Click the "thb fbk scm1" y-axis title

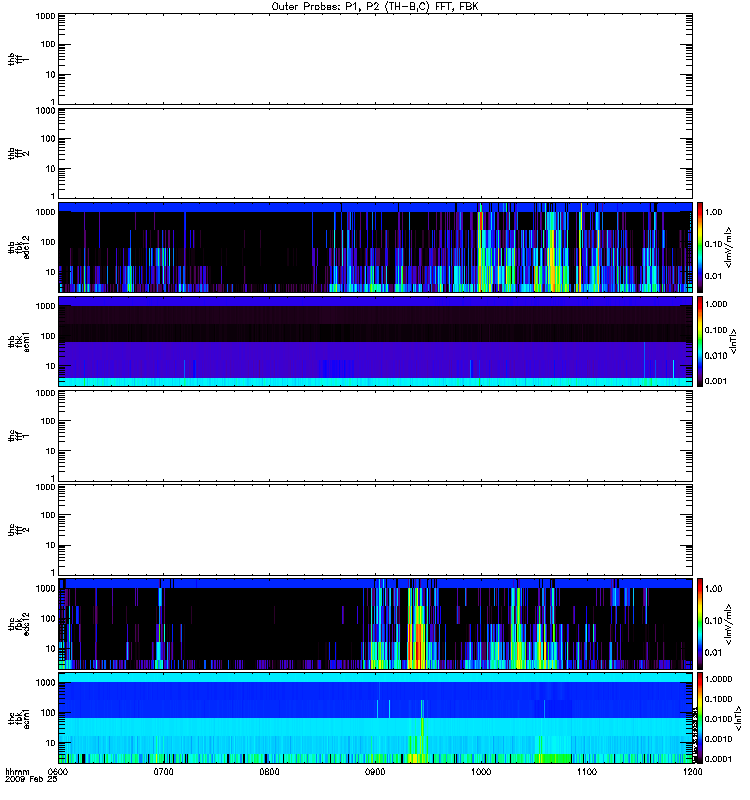pyautogui.click(x=19, y=342)
